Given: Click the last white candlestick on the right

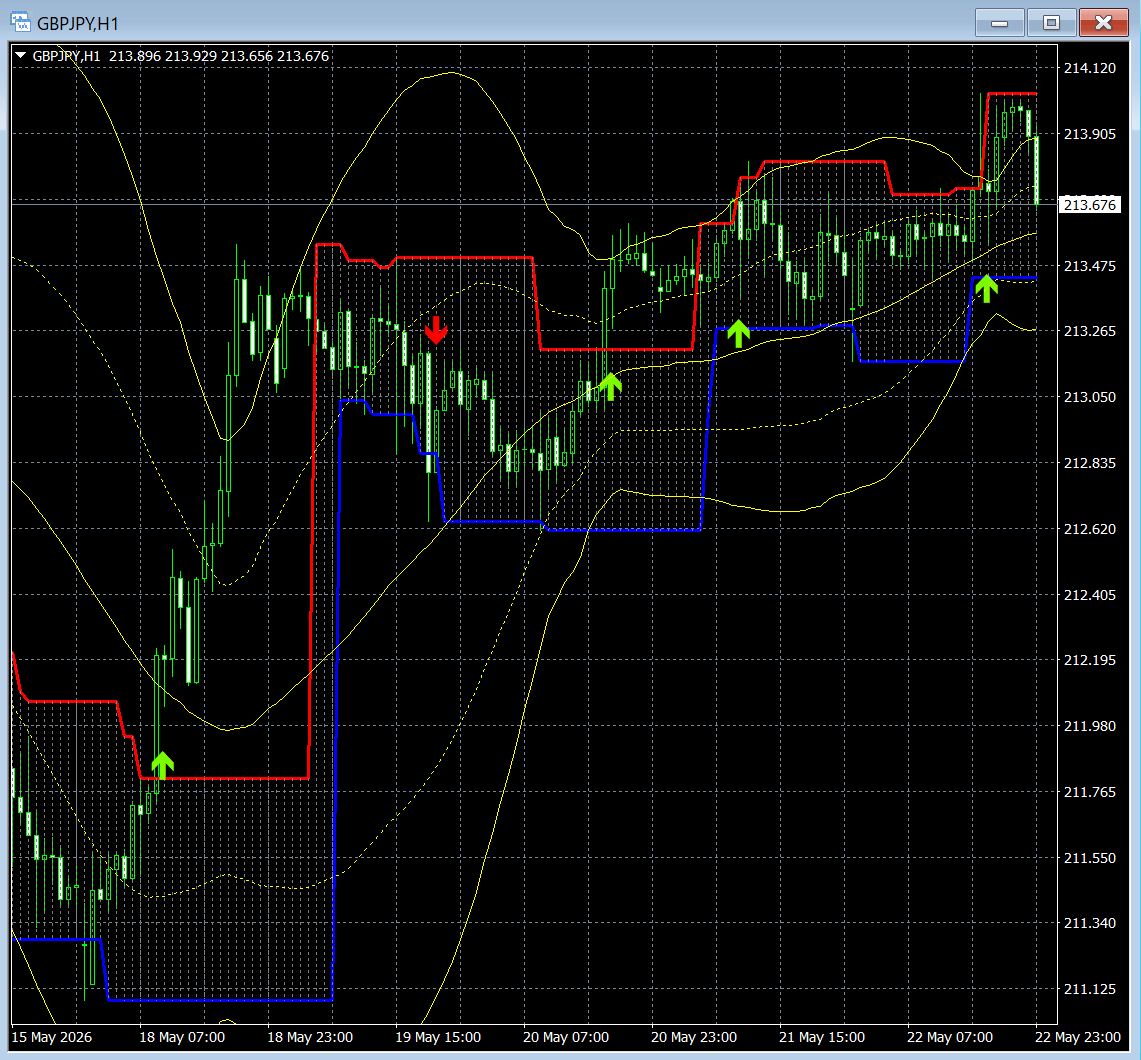Looking at the screenshot, I should pos(1036,170).
